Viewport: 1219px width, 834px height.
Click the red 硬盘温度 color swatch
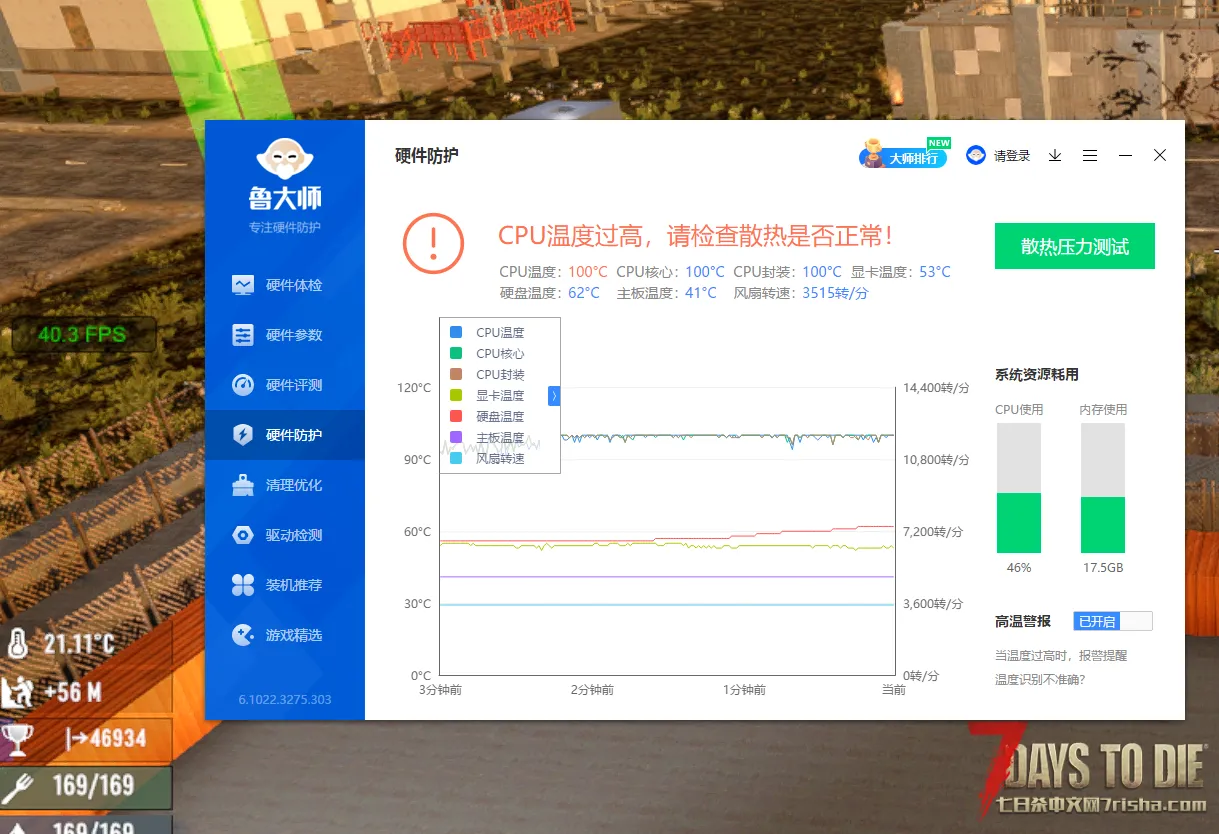[x=456, y=416]
